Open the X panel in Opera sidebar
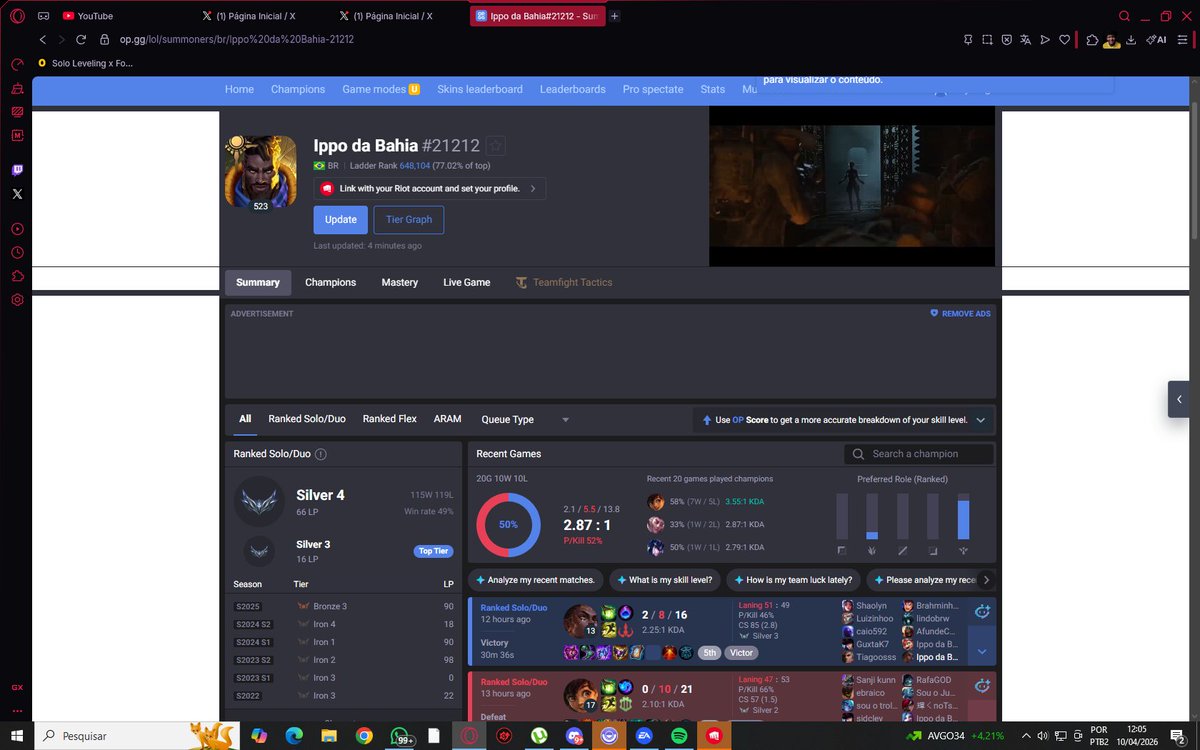The image size is (1200, 750). click(17, 194)
